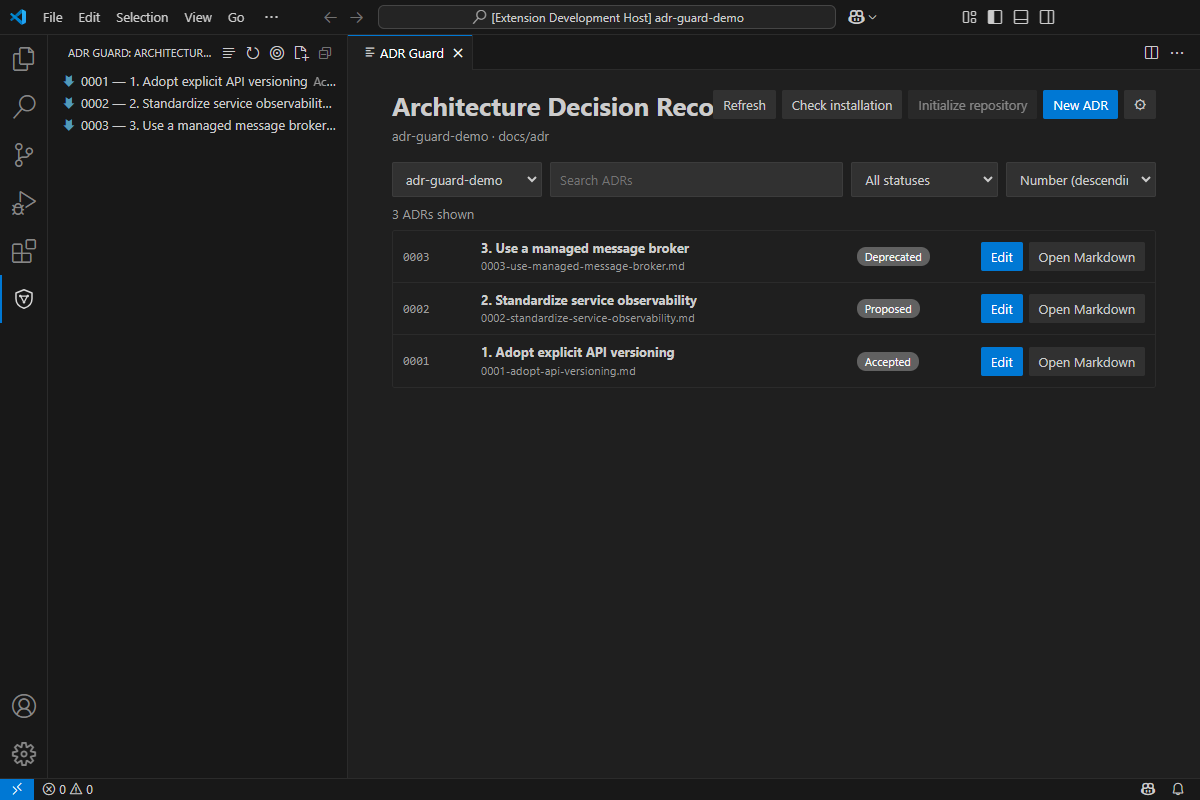Select the ADR Guard shield icon in activity bar
This screenshot has width=1200, height=800.
24,299
